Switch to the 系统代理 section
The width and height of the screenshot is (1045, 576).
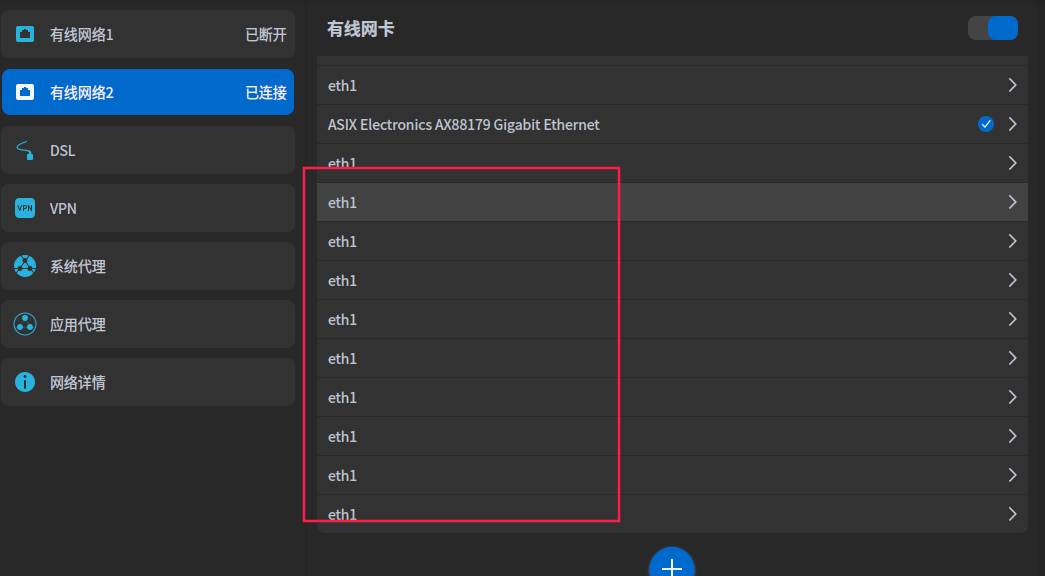(x=148, y=266)
